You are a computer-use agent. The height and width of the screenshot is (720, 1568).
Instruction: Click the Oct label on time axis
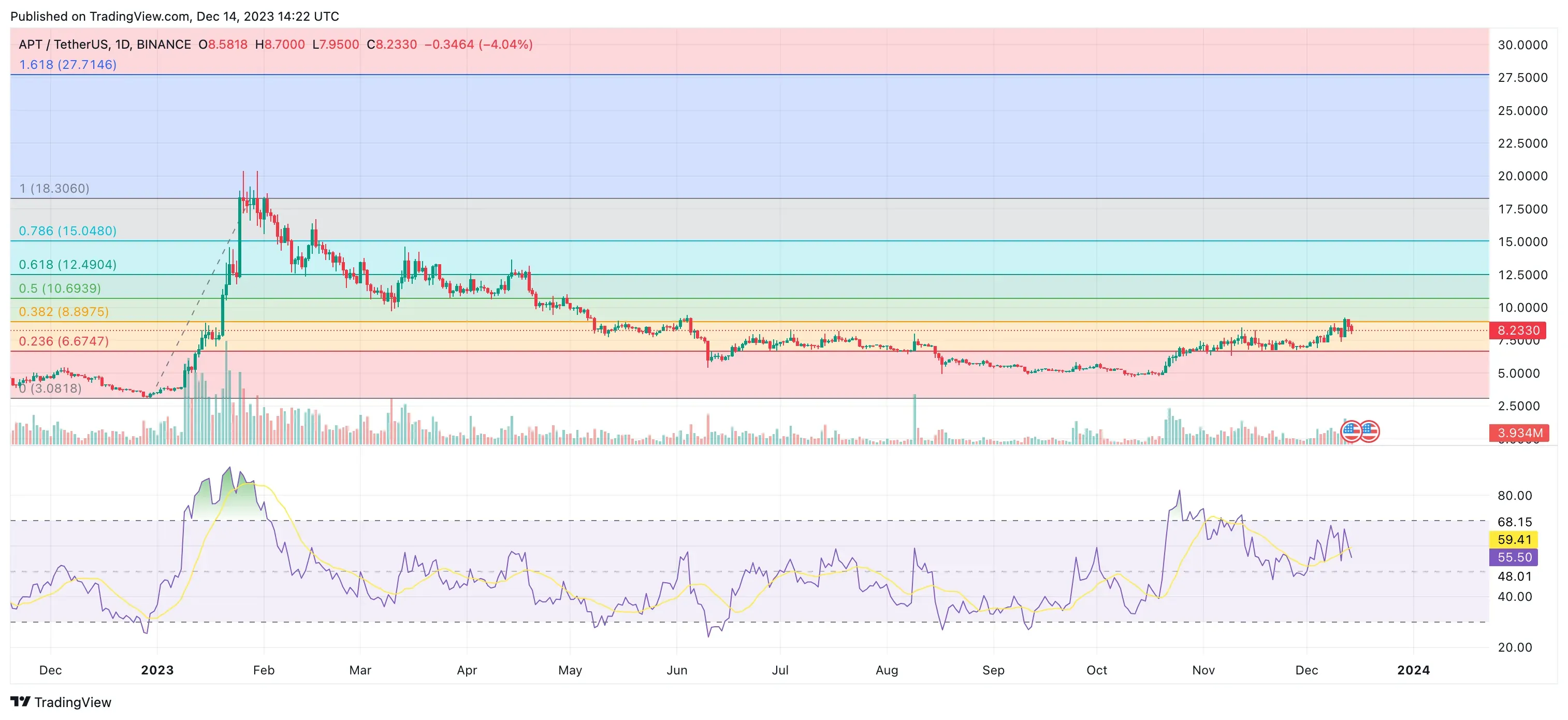coord(1097,669)
